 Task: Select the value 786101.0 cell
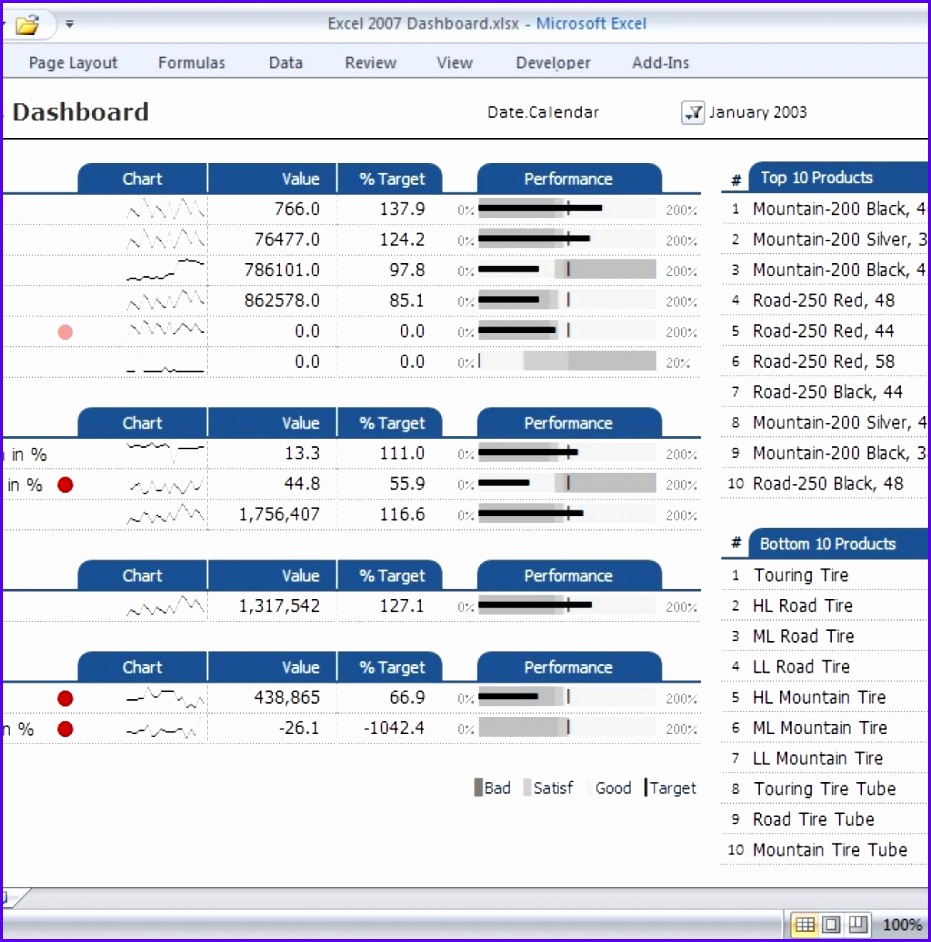(273, 270)
